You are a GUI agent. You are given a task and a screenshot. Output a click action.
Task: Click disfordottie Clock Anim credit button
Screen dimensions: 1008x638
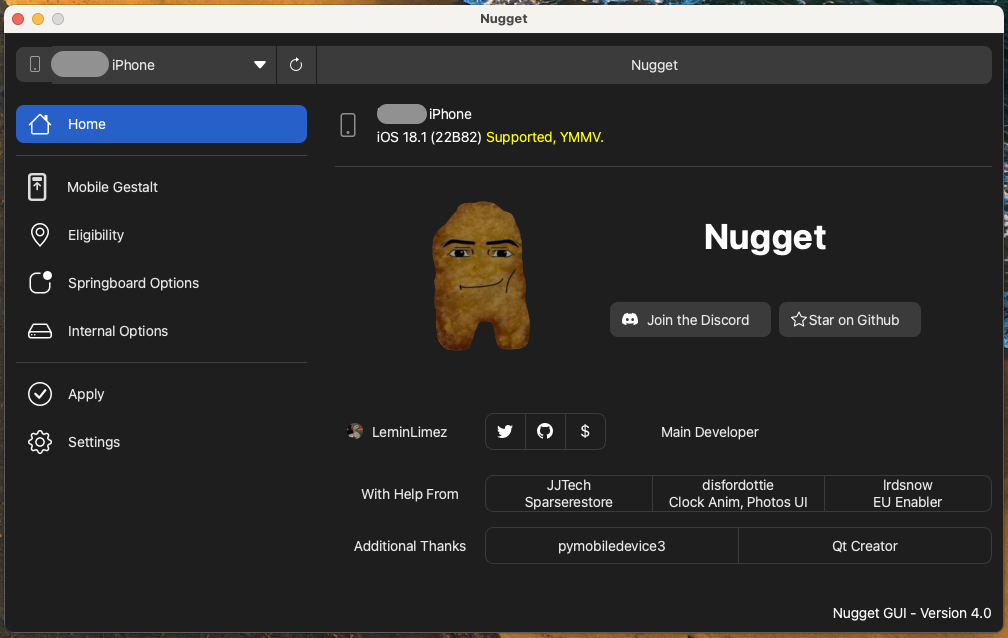coord(738,494)
